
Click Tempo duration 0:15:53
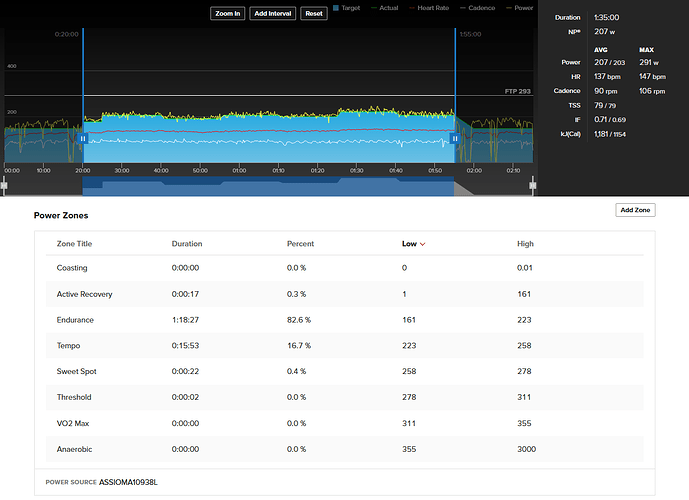(x=185, y=346)
